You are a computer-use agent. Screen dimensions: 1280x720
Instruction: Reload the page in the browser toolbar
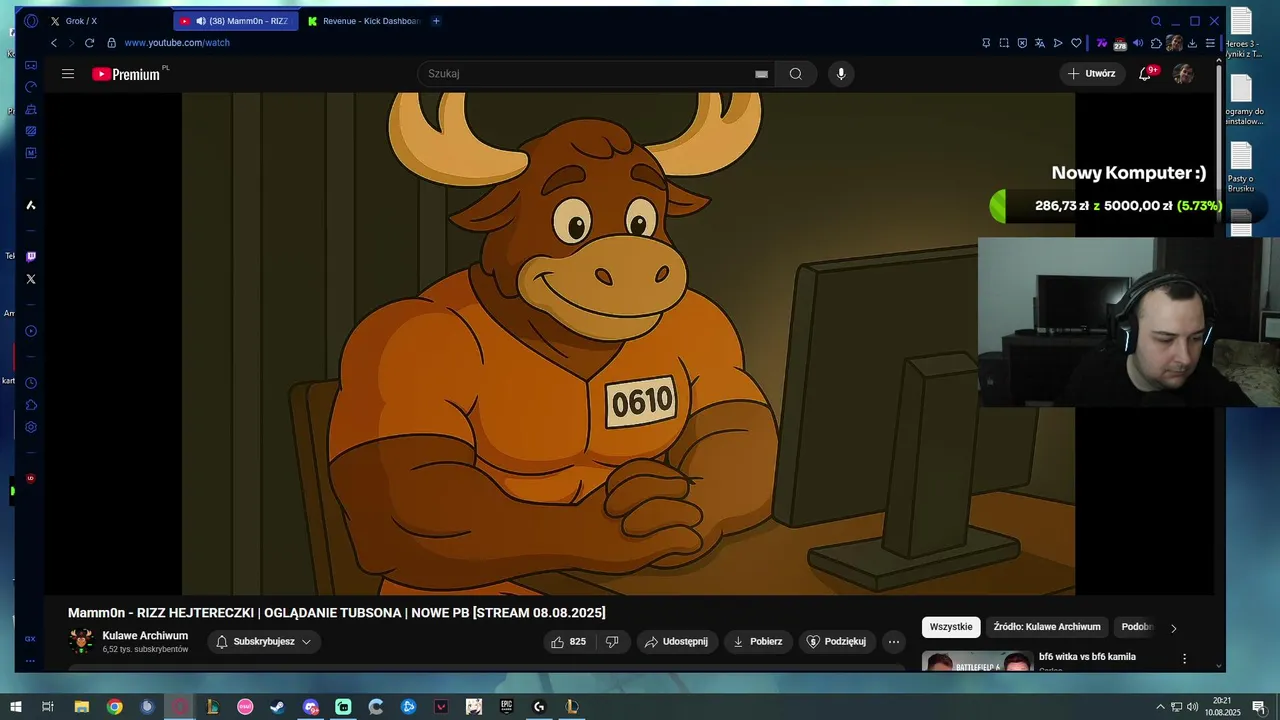tap(89, 43)
